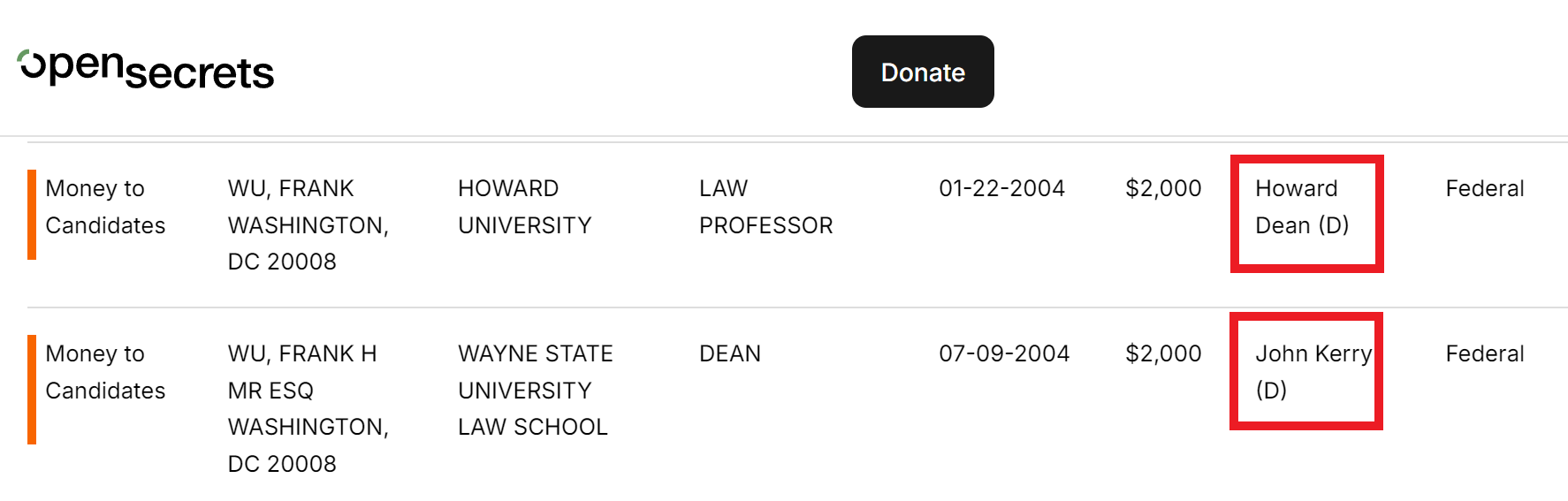Click employer WAYNE STATE UNIVERSITY LAW SCHOOL

(536, 390)
